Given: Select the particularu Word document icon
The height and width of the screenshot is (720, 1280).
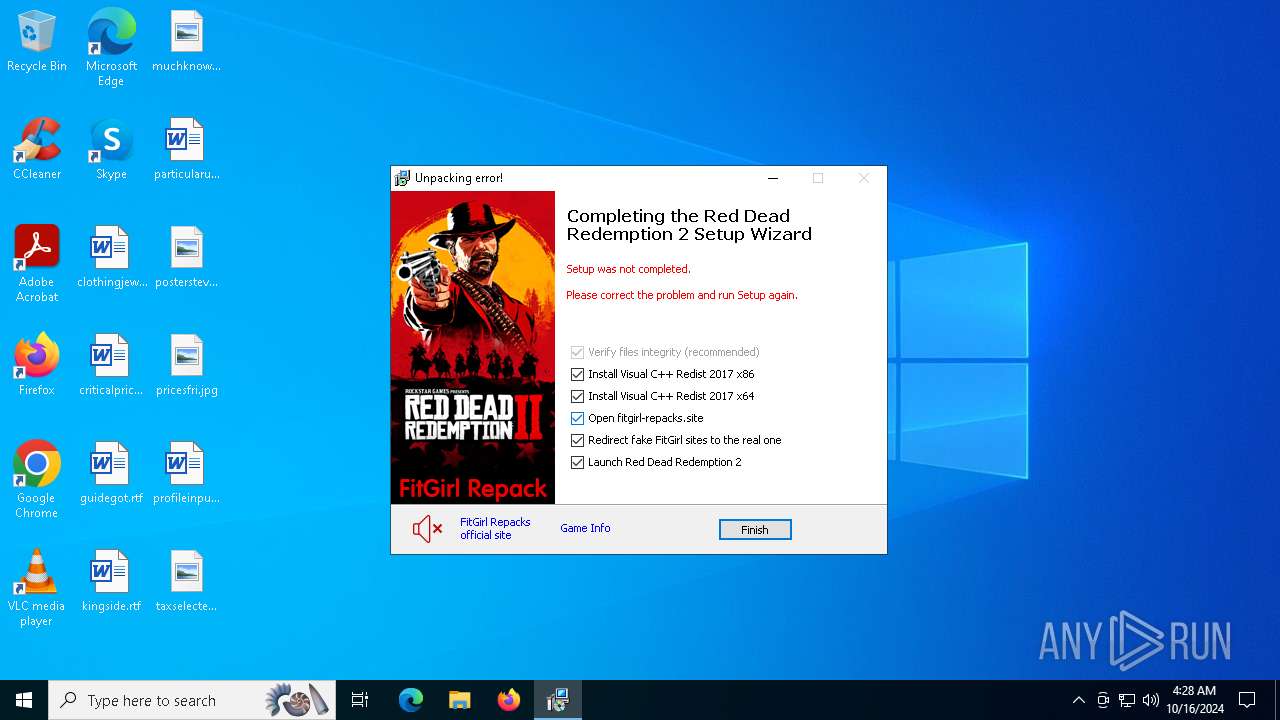Looking at the screenshot, I should click(x=186, y=150).
